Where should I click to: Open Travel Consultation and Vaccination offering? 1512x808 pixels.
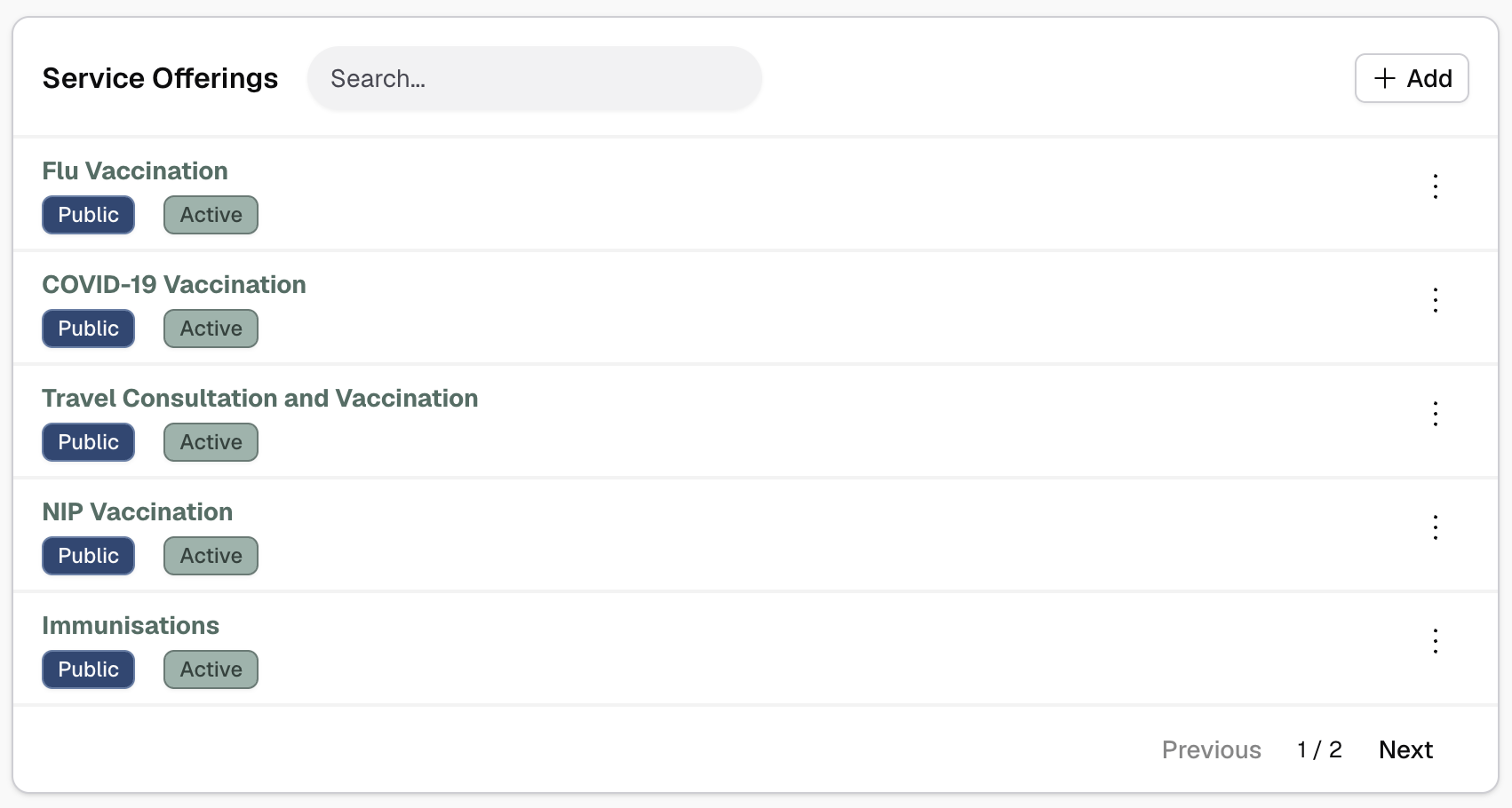(x=260, y=398)
